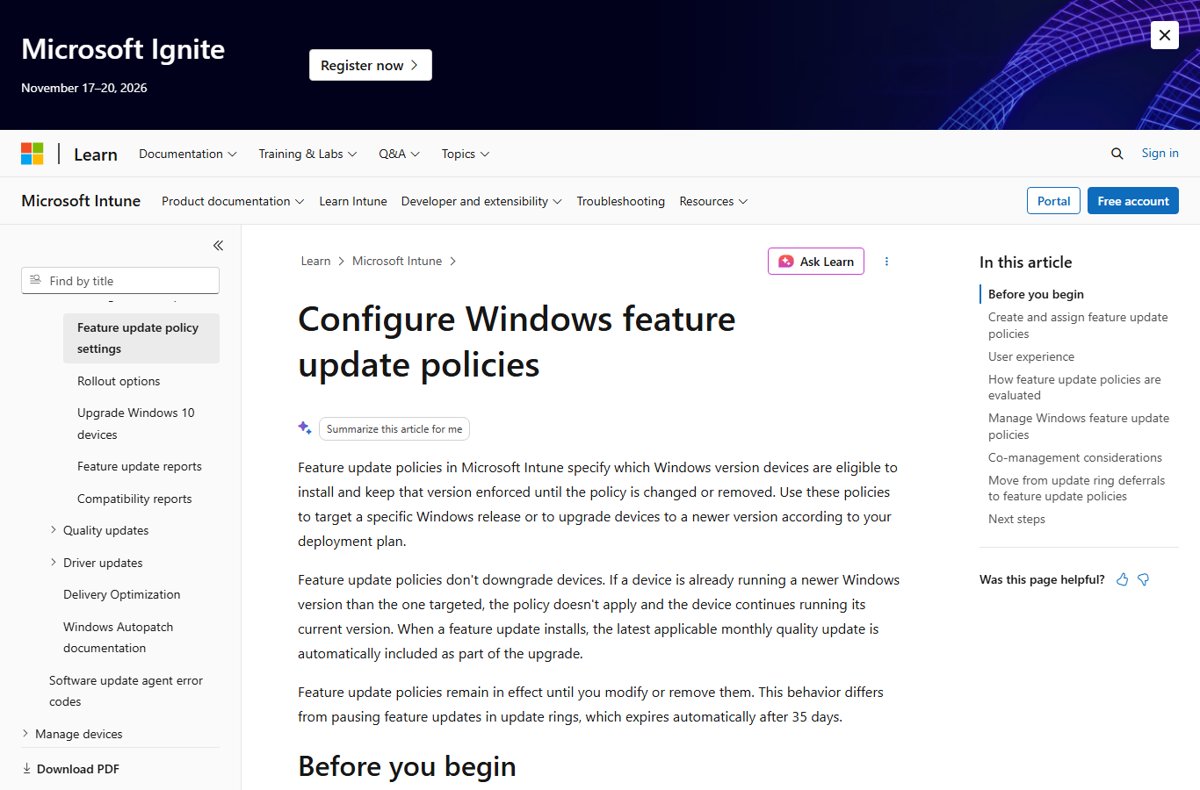Expand the Product documentation menu
The width and height of the screenshot is (1200, 790).
233,201
